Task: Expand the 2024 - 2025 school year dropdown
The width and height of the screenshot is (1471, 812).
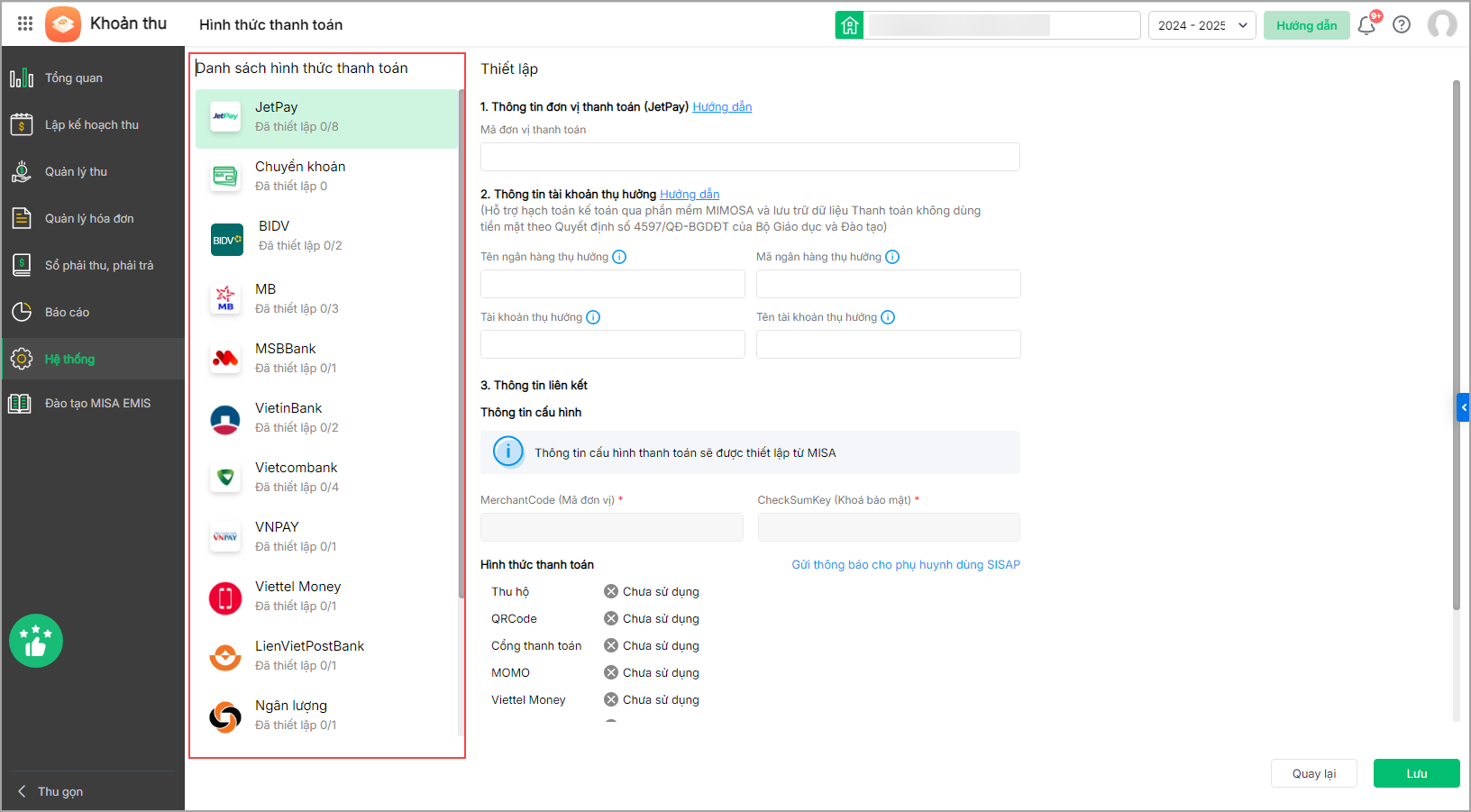Action: point(1202,25)
